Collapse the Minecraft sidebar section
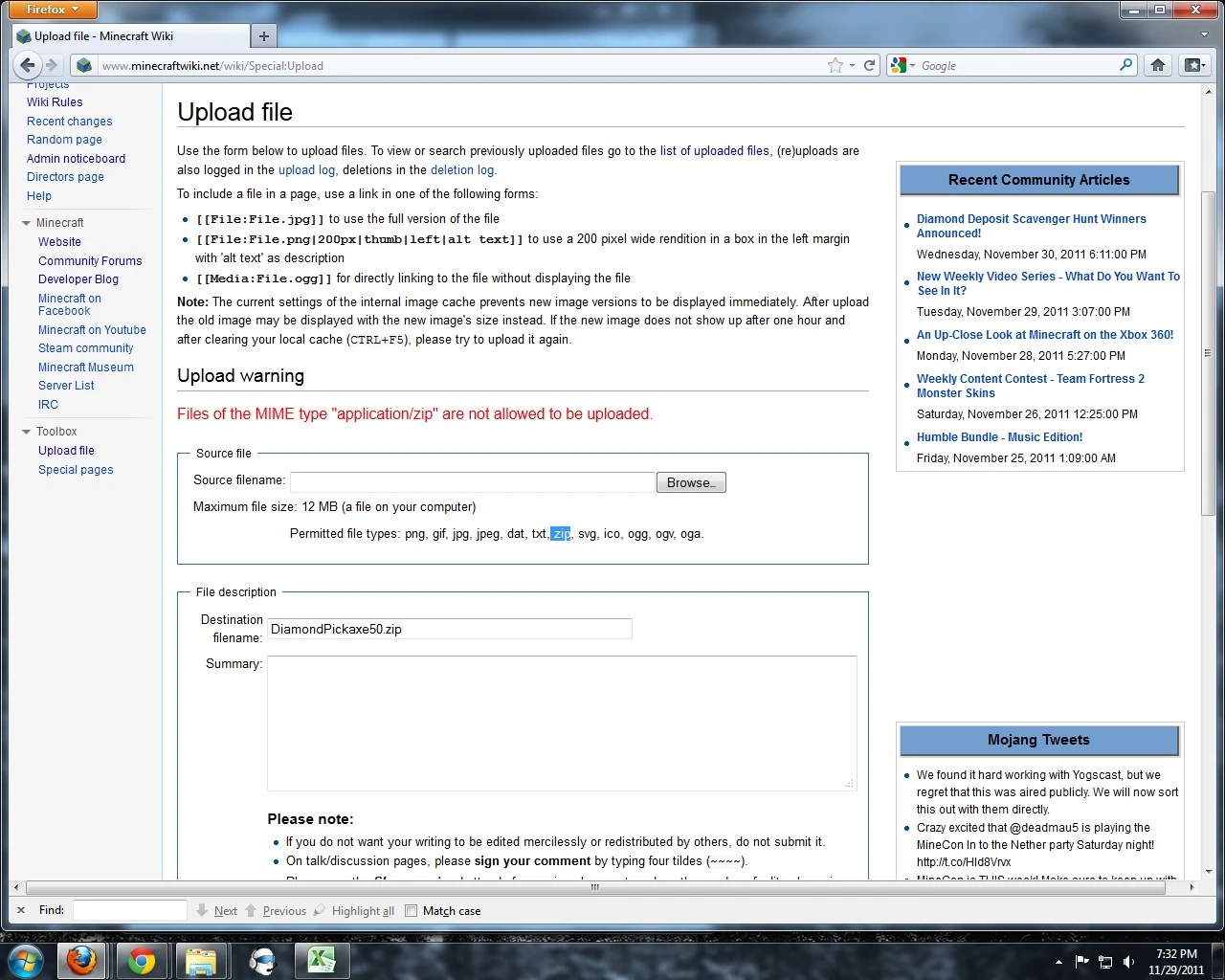This screenshot has width=1225, height=980. click(x=26, y=223)
